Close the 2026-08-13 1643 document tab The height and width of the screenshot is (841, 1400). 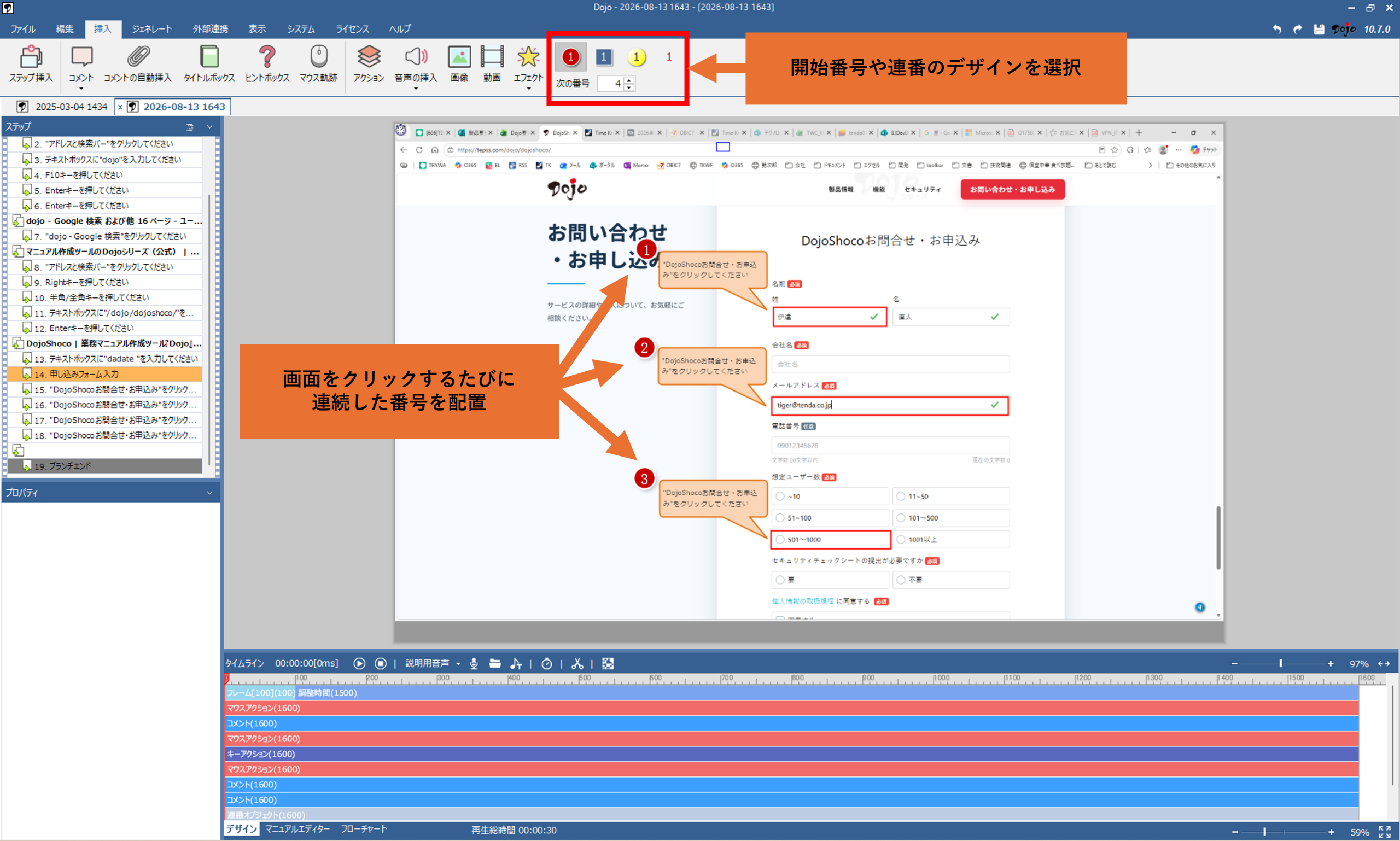(x=120, y=107)
